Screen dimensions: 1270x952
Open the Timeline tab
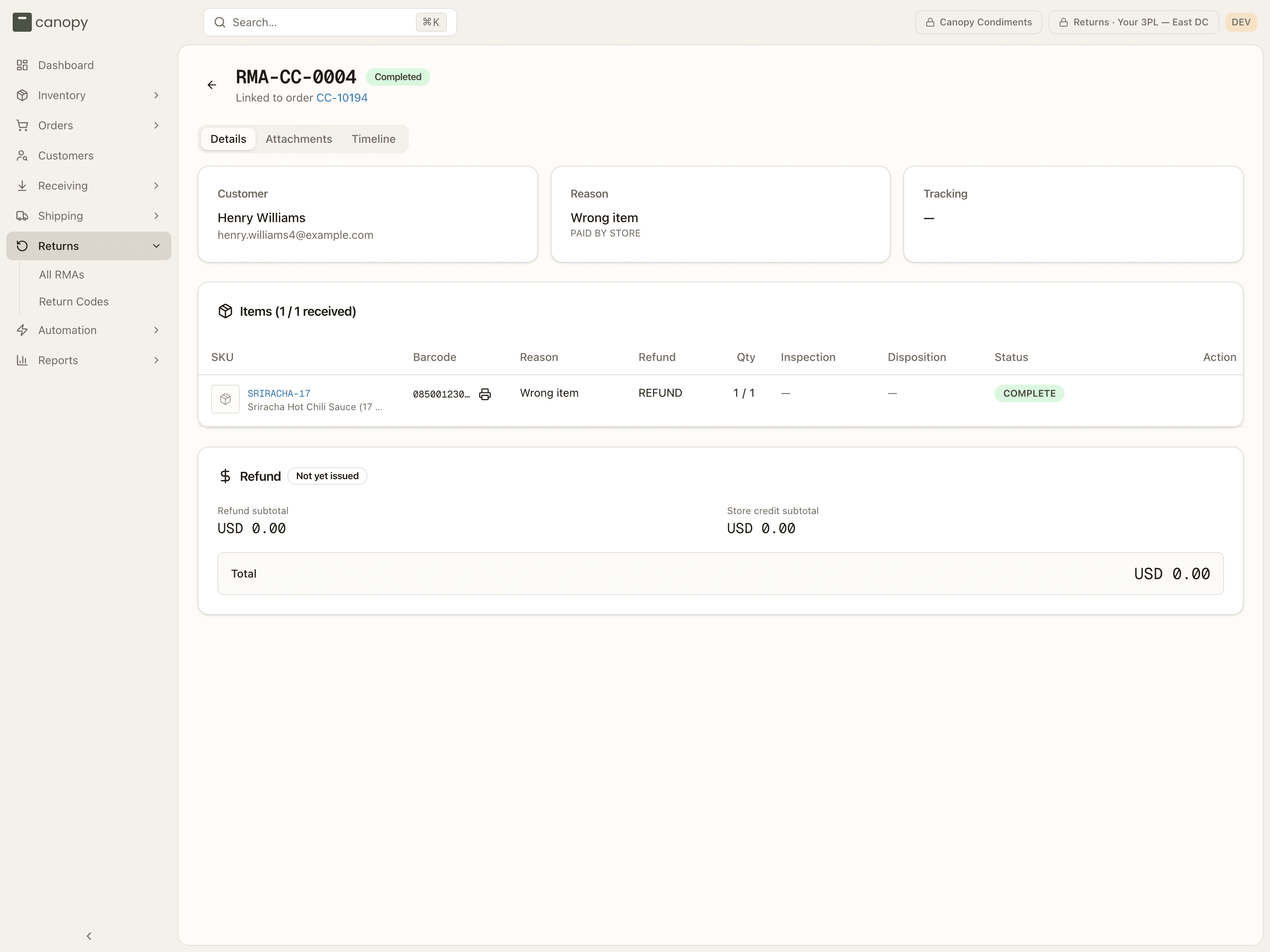[x=374, y=139]
